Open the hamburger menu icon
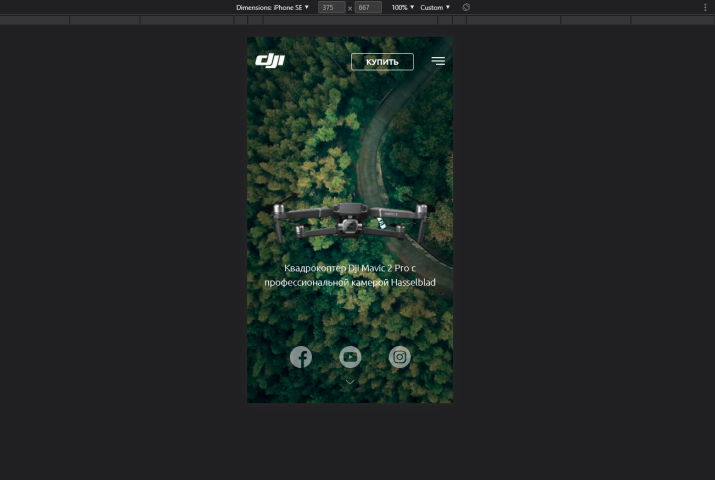 click(x=438, y=61)
